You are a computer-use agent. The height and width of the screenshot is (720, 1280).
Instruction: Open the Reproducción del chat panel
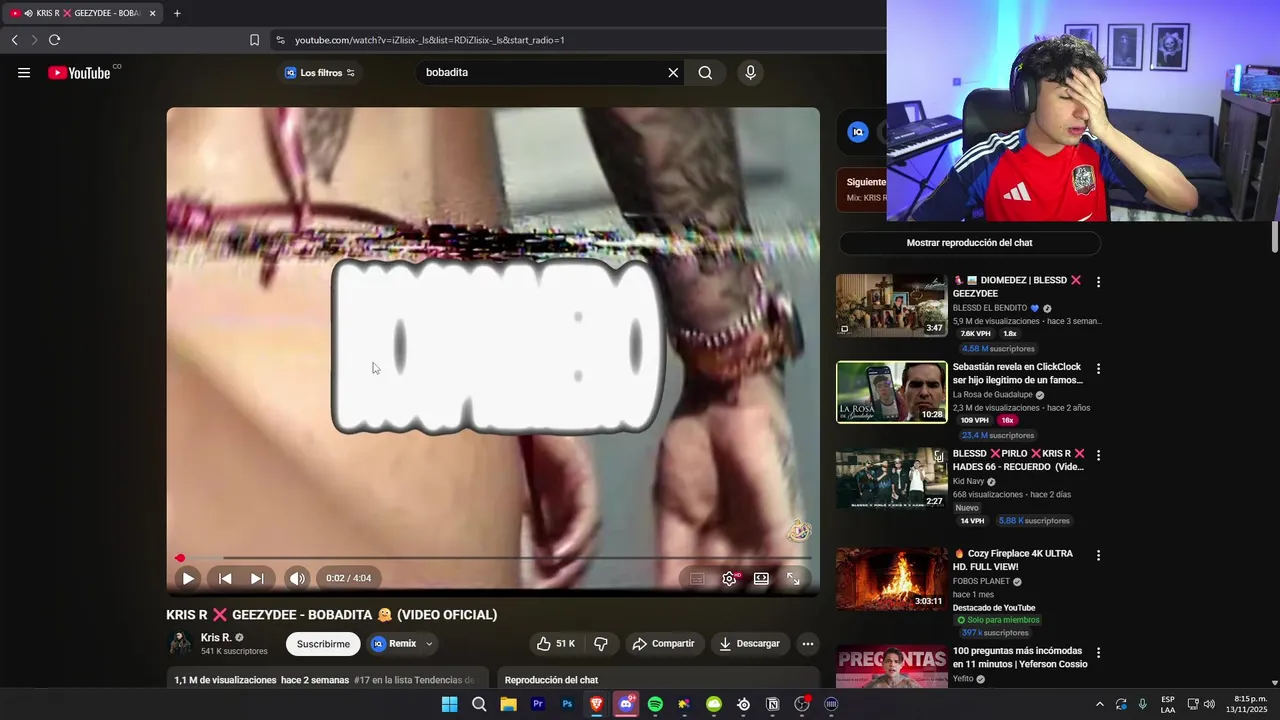click(x=658, y=678)
